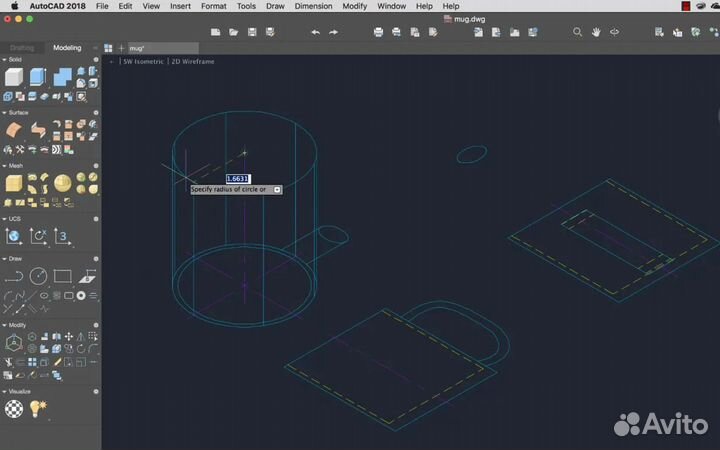Select the Box solid tool

coord(14,77)
